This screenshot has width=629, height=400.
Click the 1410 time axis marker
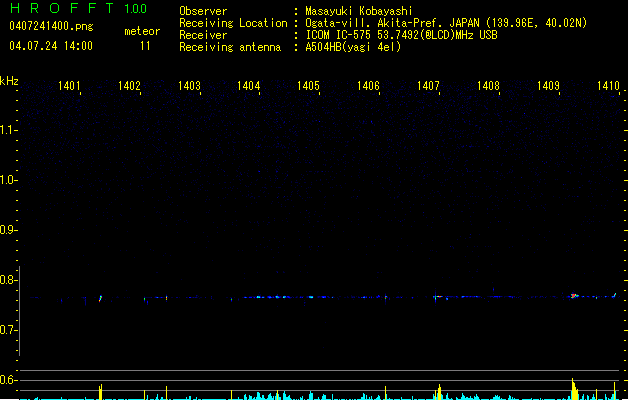(608, 86)
